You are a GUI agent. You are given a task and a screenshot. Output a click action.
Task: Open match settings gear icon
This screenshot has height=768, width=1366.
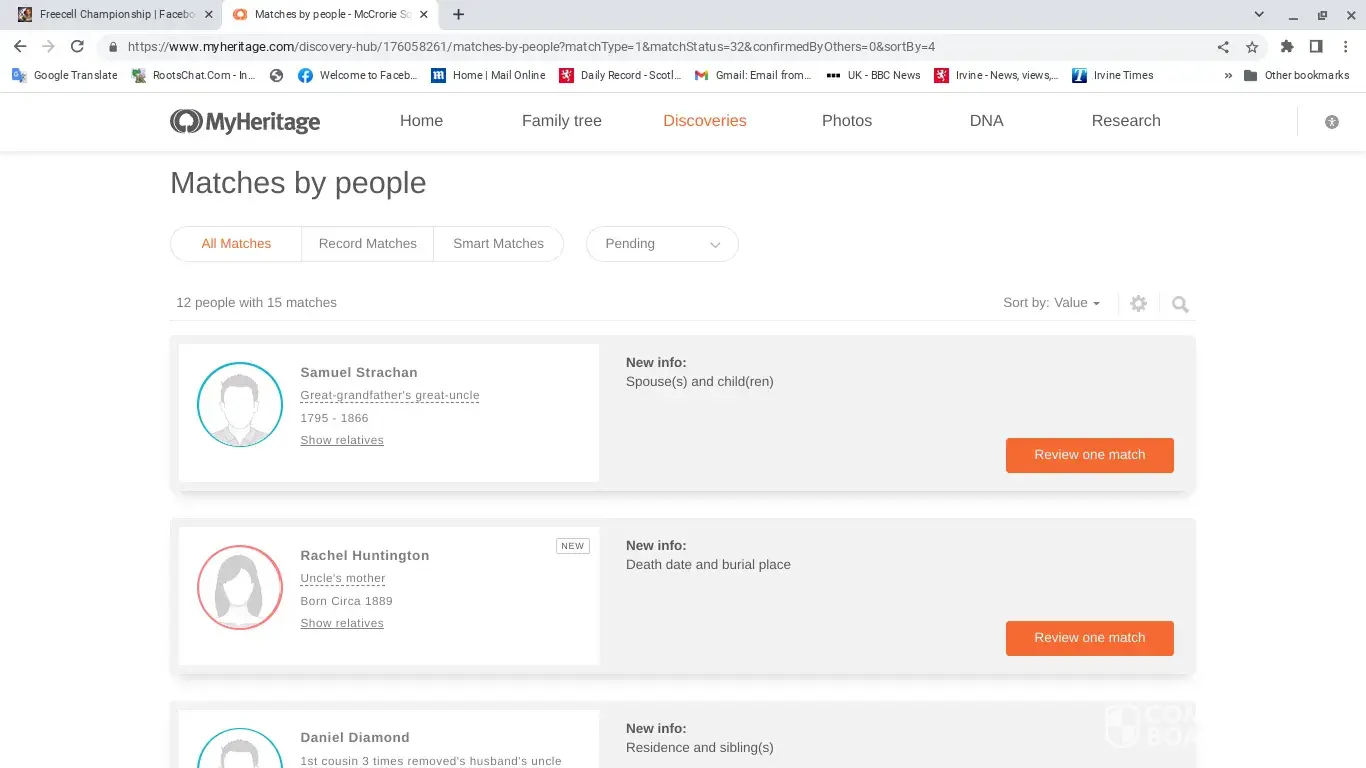[1138, 304]
